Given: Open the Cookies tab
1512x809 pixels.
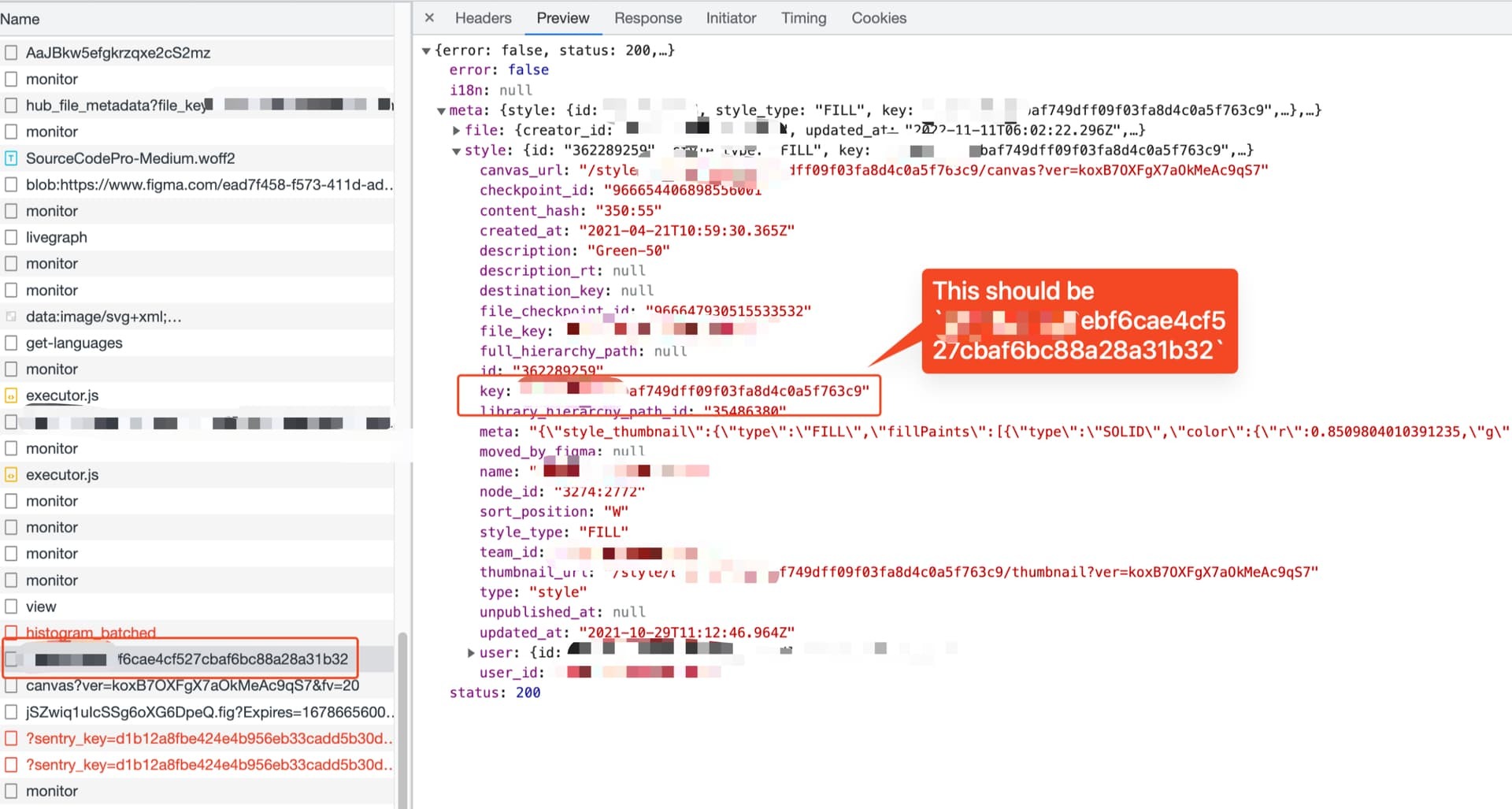Looking at the screenshot, I should coord(879,17).
